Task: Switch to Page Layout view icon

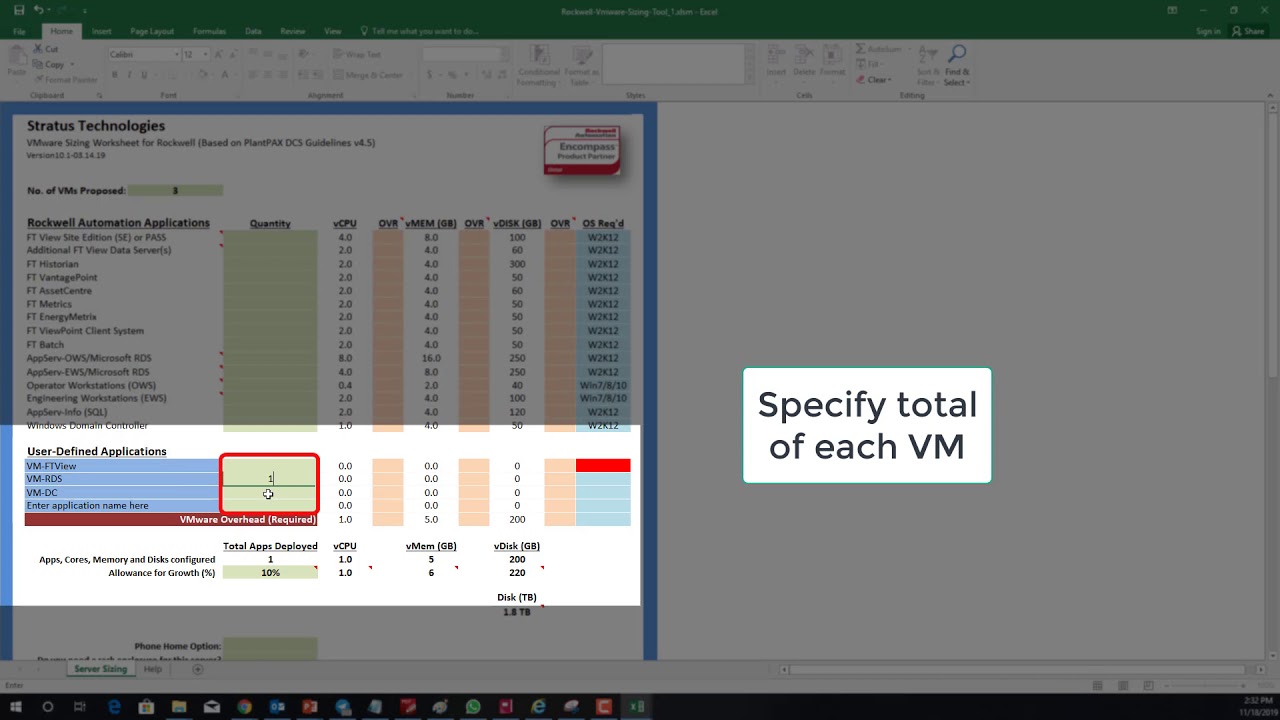Action: (1123, 685)
